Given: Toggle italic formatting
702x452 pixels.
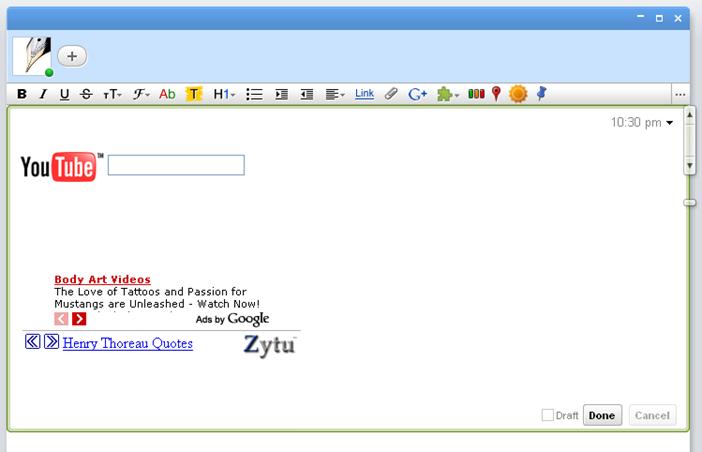Looking at the screenshot, I should (x=43, y=94).
